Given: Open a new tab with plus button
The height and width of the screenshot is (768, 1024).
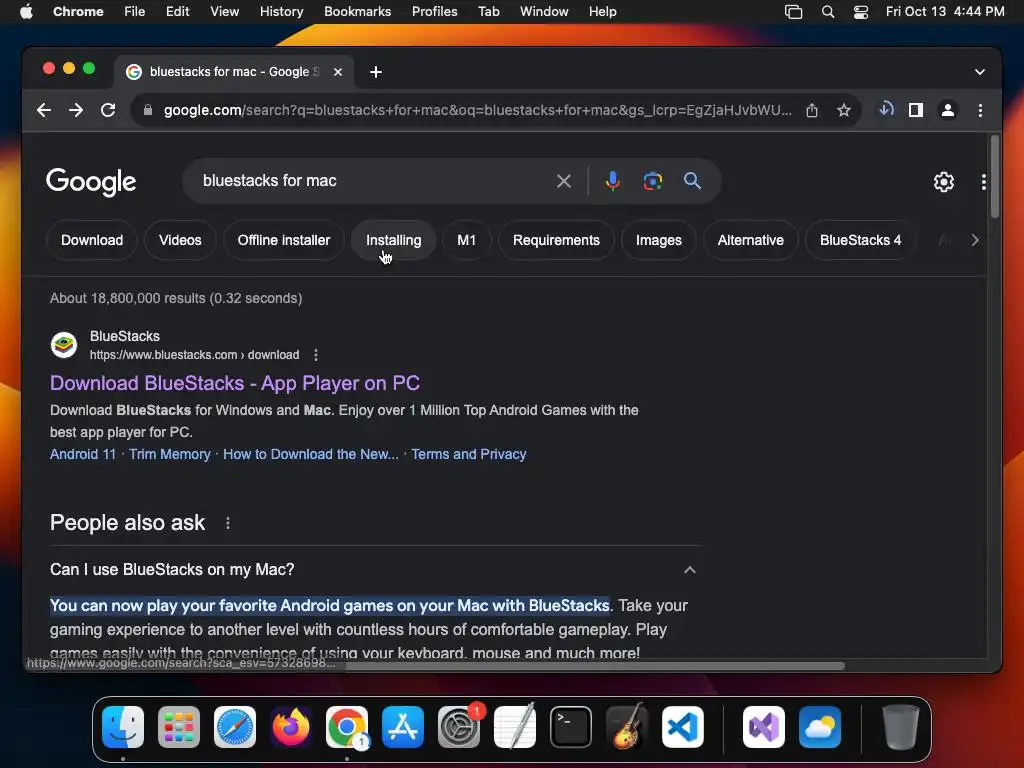Looking at the screenshot, I should (x=376, y=72).
